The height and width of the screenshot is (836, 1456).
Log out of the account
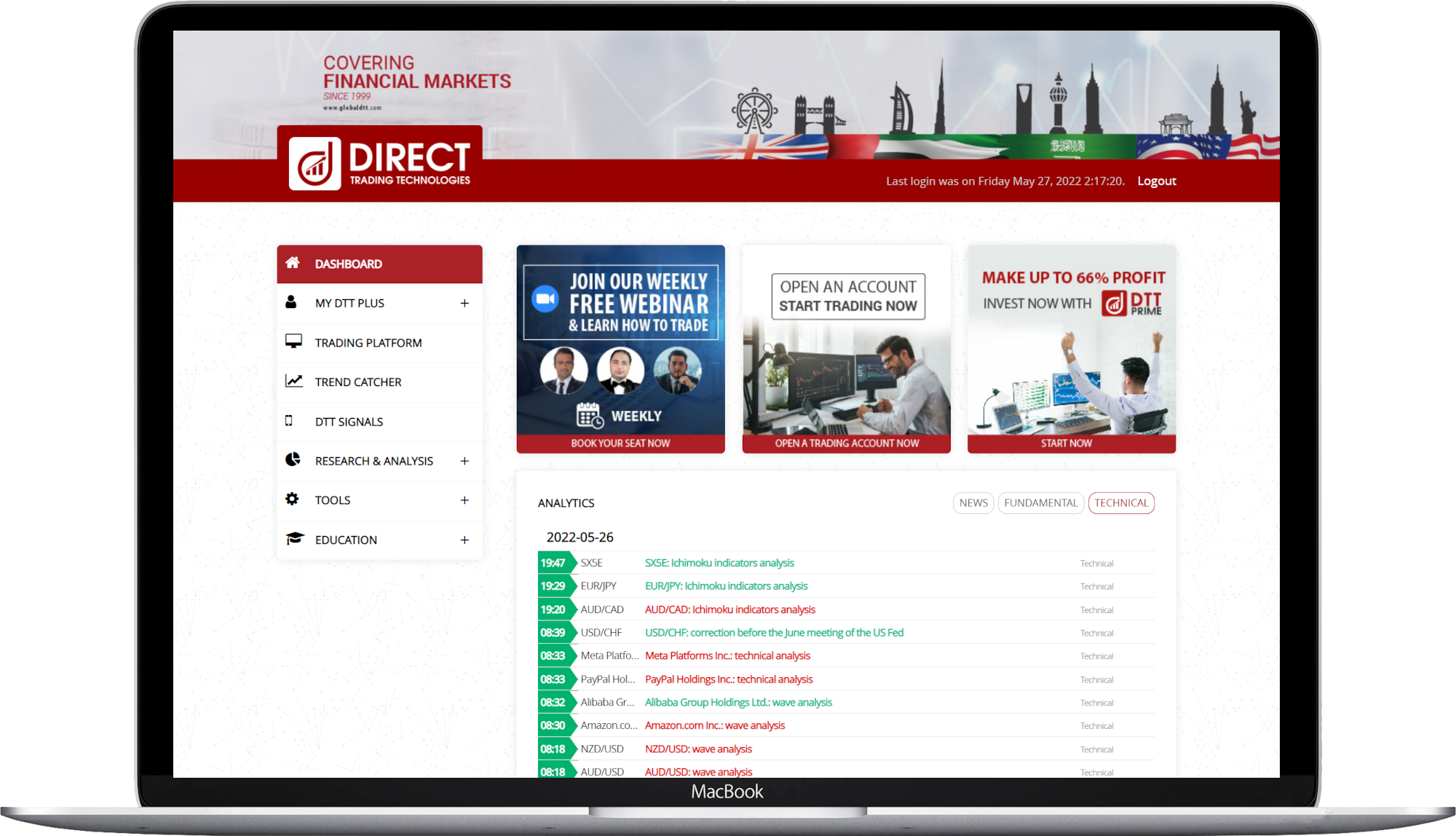[x=1157, y=181]
